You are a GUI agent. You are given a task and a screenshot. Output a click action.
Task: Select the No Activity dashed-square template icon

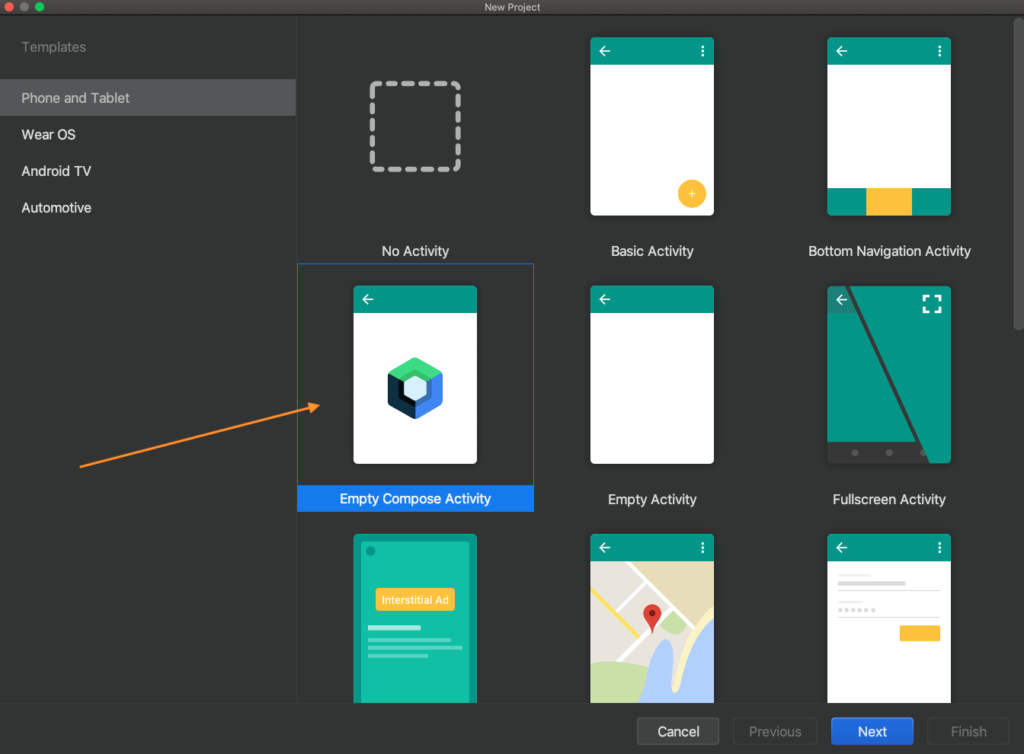(415, 127)
